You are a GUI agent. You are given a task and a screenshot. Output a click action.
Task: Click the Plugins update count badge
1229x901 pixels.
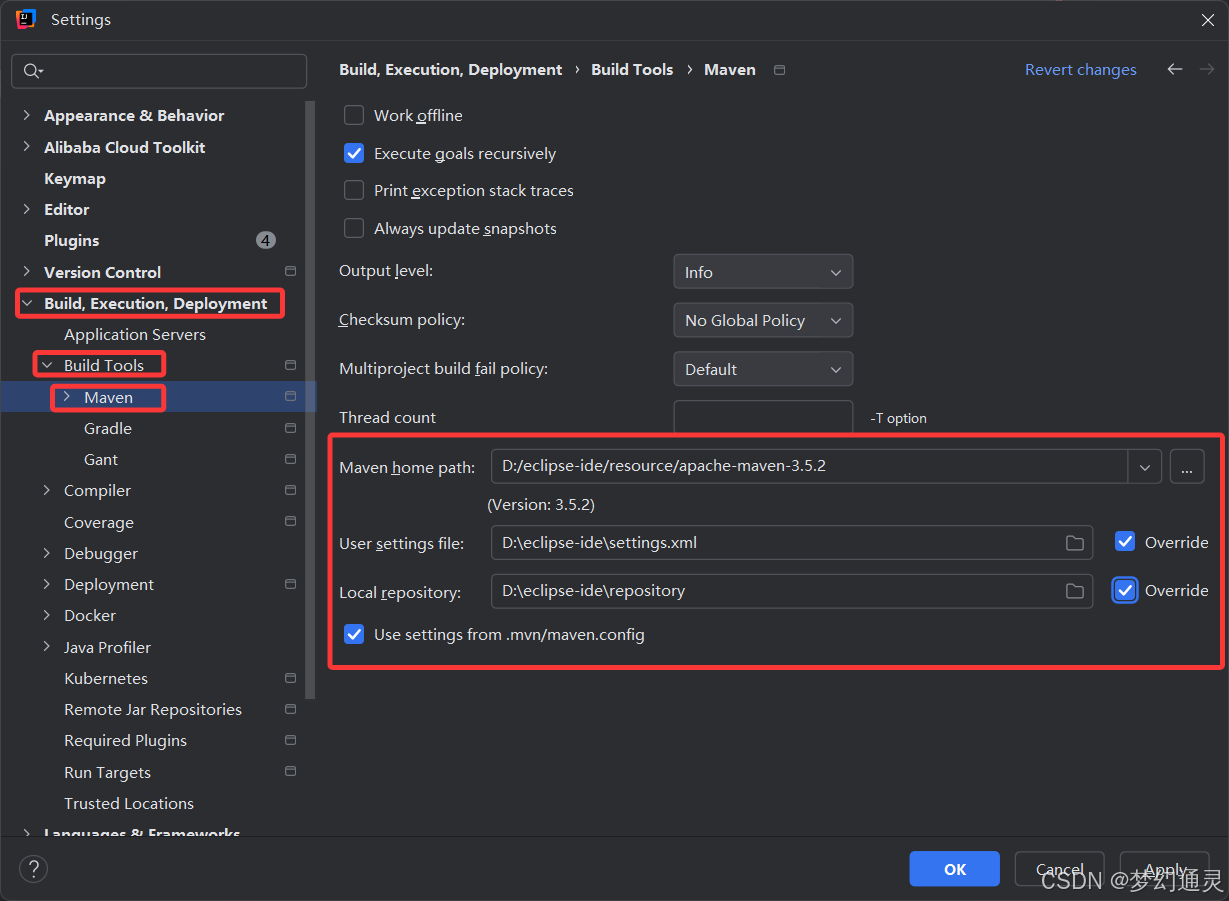pyautogui.click(x=265, y=240)
